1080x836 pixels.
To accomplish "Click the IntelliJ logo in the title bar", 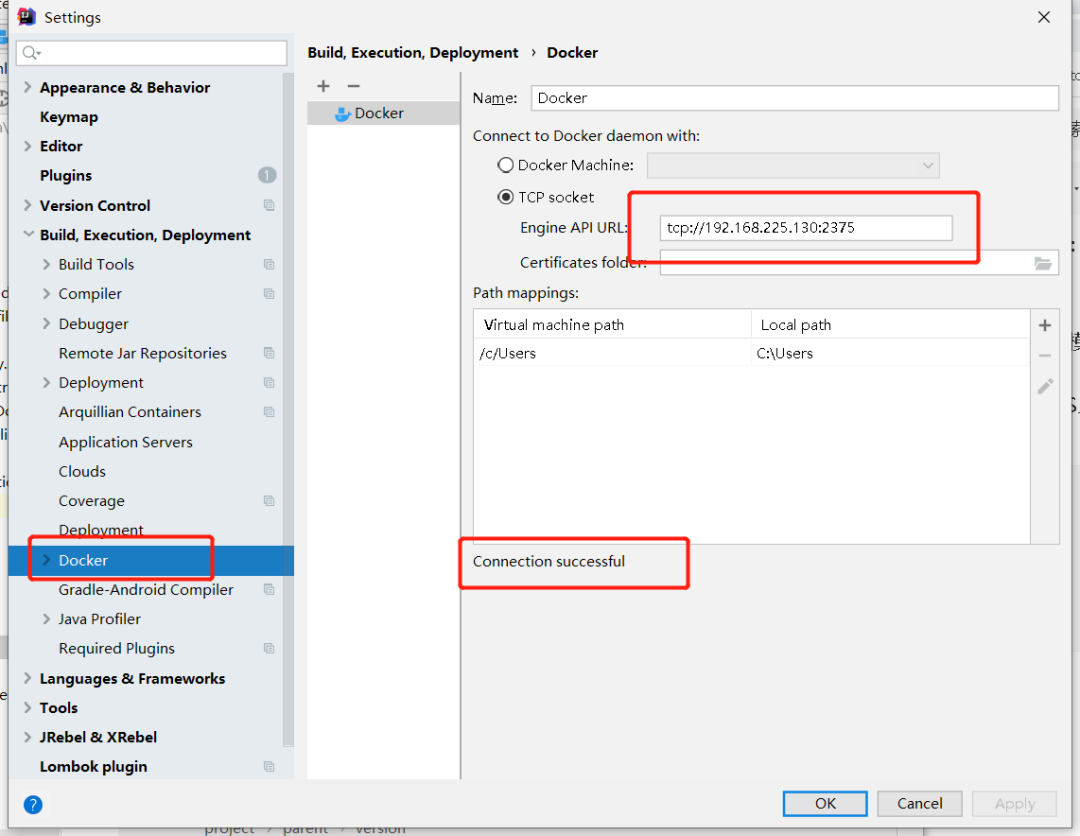I will pyautogui.click(x=26, y=17).
